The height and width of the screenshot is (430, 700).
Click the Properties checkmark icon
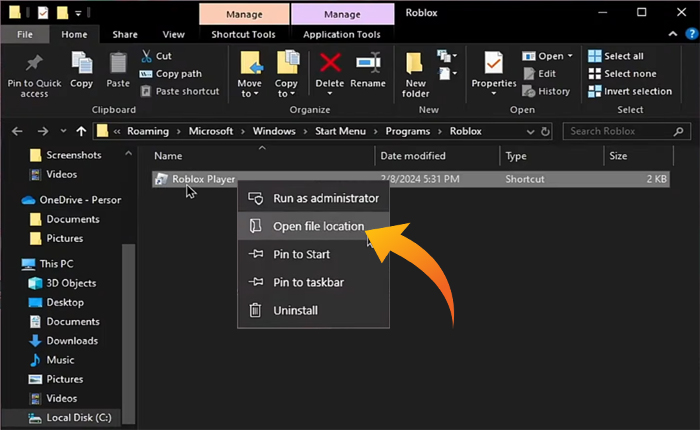pyautogui.click(x=493, y=63)
